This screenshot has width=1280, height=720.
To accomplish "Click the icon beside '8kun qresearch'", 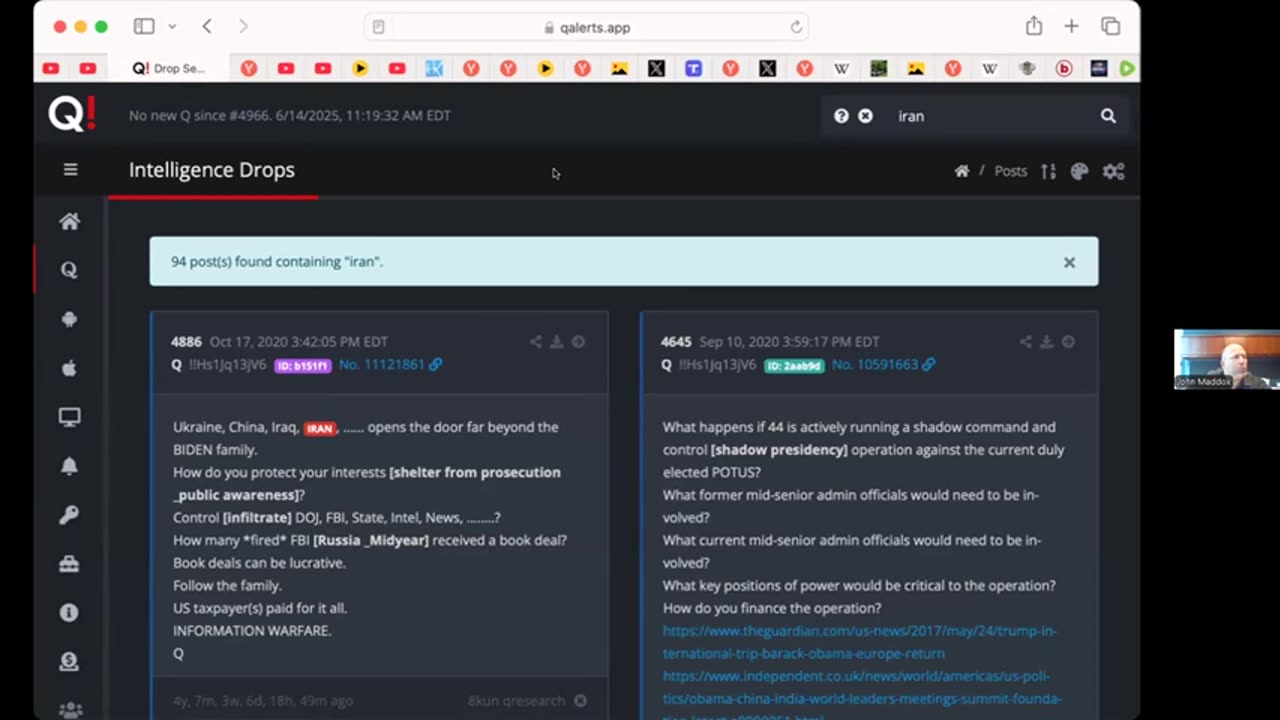I will 580,701.
